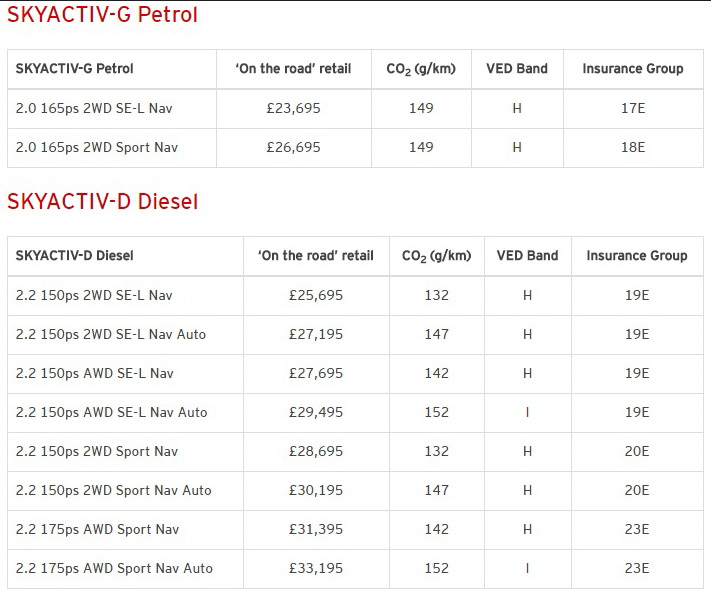Click the Insurance Group header in diesel table
This screenshot has width=711, height=591.
tap(636, 256)
